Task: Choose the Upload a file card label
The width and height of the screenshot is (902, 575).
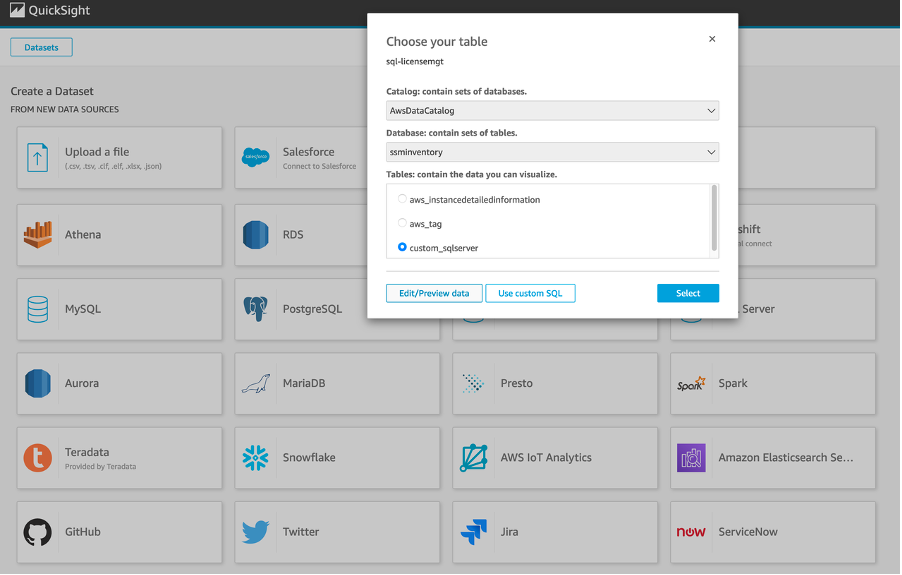Action: pyautogui.click(x=97, y=152)
